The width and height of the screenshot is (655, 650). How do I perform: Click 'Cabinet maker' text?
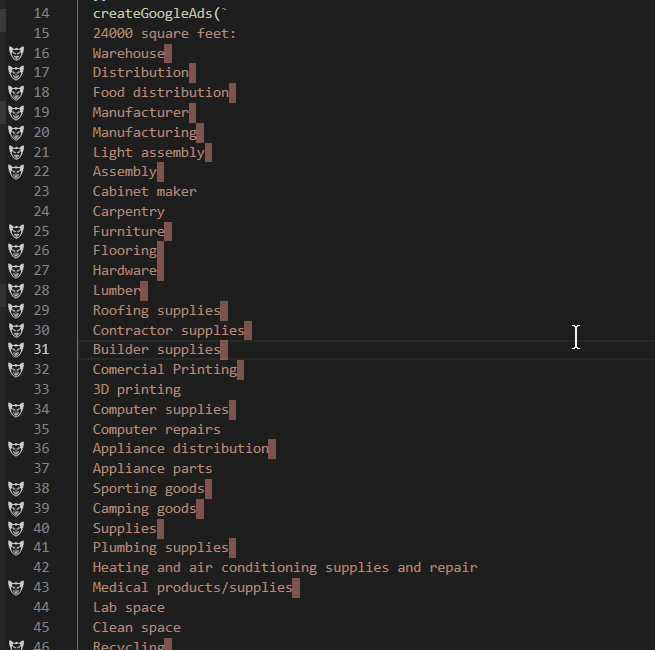145,191
